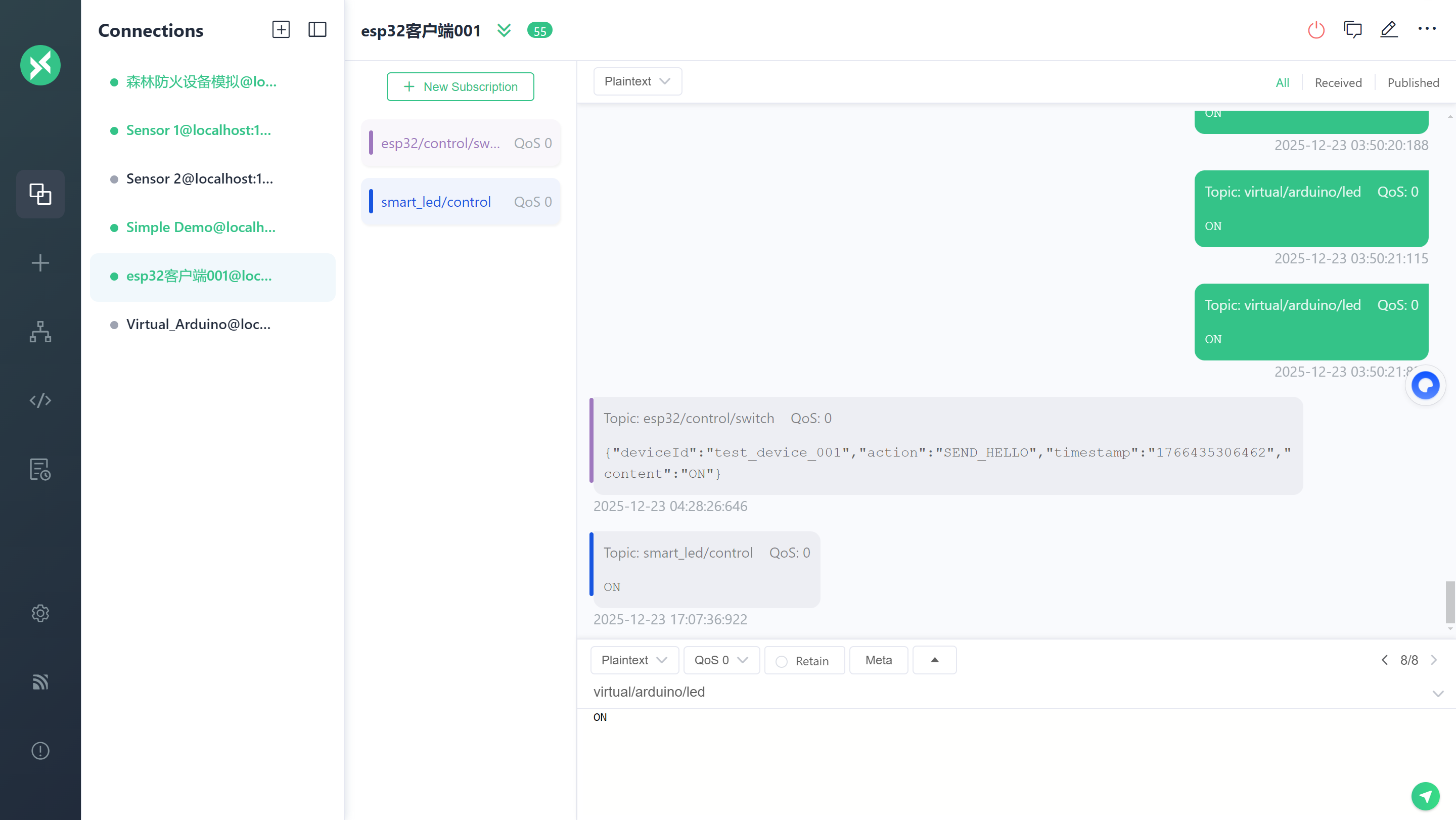Click new connection plus icon beside Connections
Screen dimensions: 1456x820
click(x=281, y=30)
